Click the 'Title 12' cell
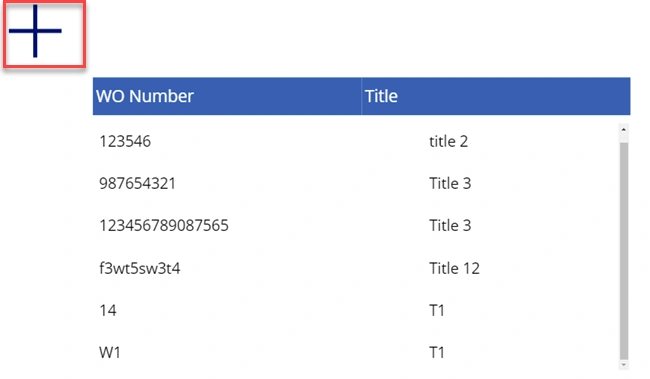This screenshot has width=650, height=379. 454,268
